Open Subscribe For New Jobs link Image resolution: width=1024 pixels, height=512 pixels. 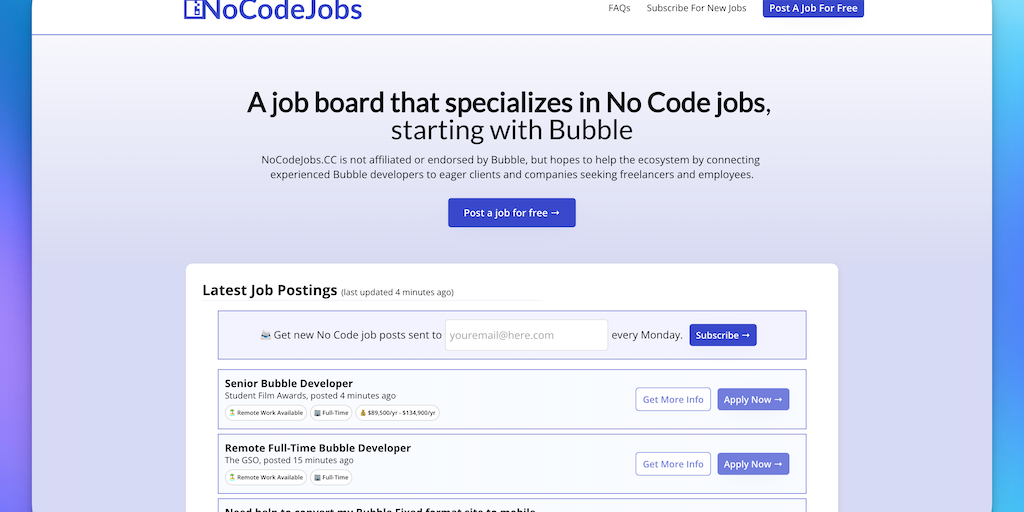coord(696,8)
